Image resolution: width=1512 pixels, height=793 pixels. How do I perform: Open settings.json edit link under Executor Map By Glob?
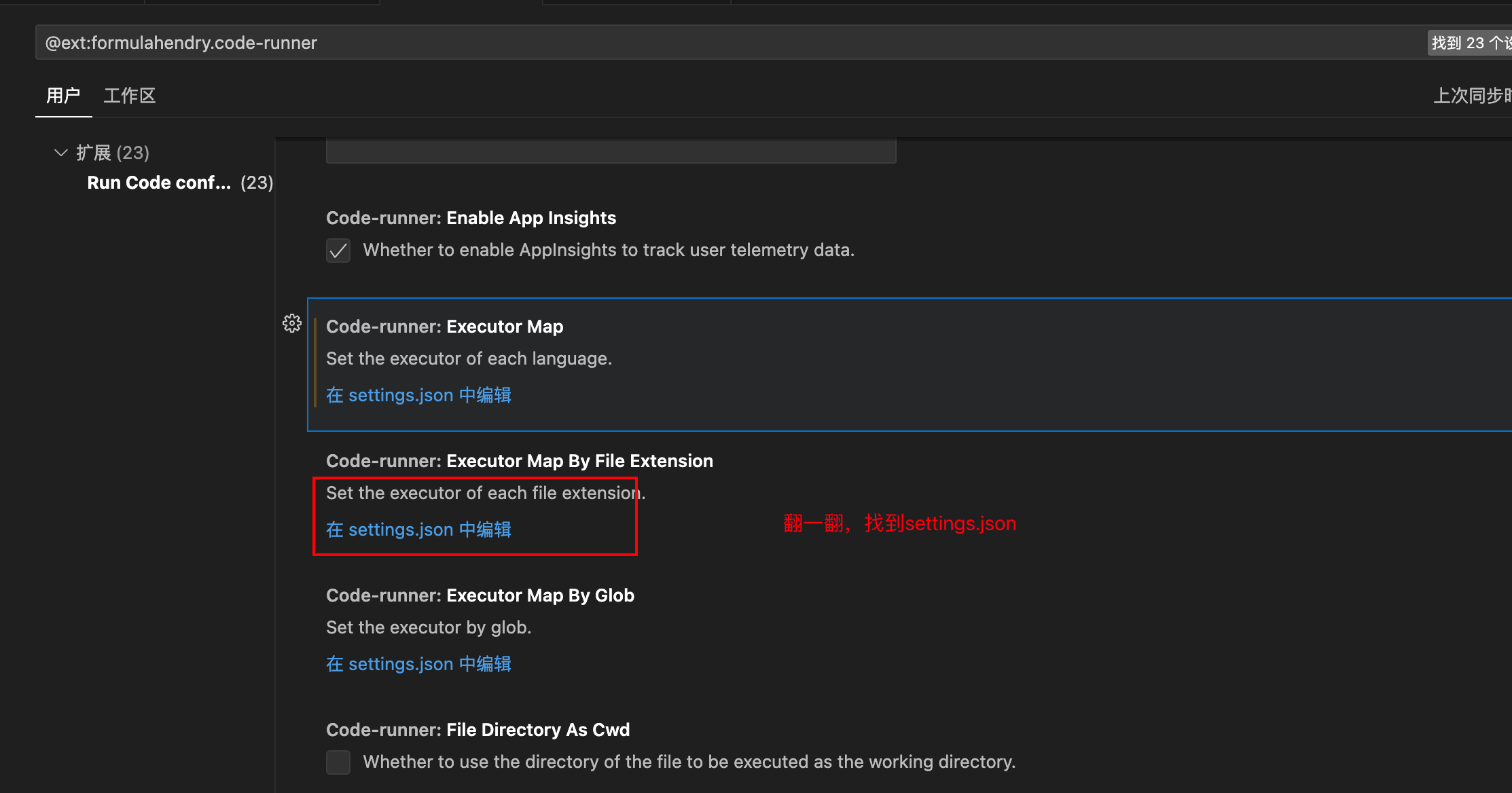coord(418,664)
